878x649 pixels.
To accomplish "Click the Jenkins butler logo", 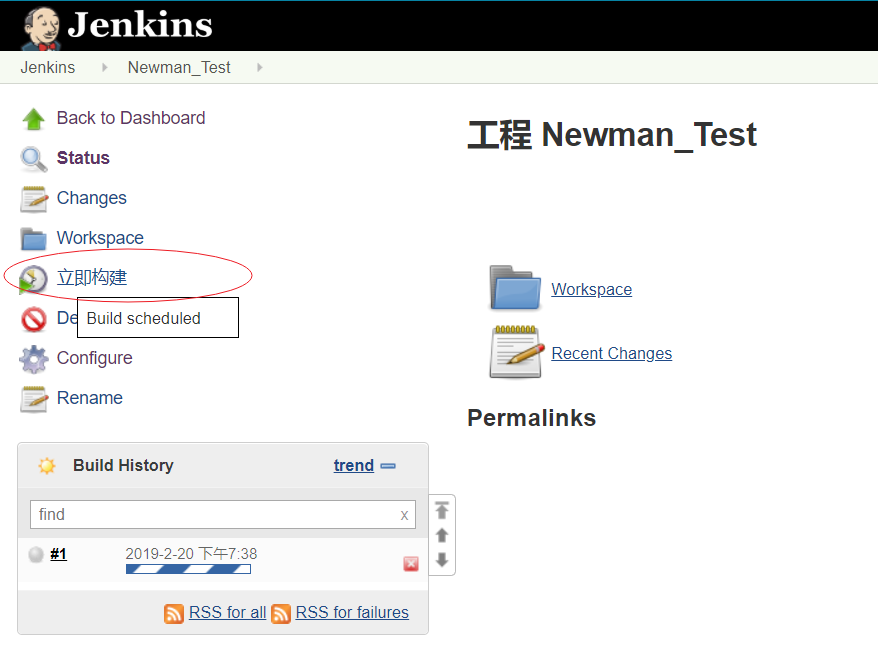I will (40, 28).
